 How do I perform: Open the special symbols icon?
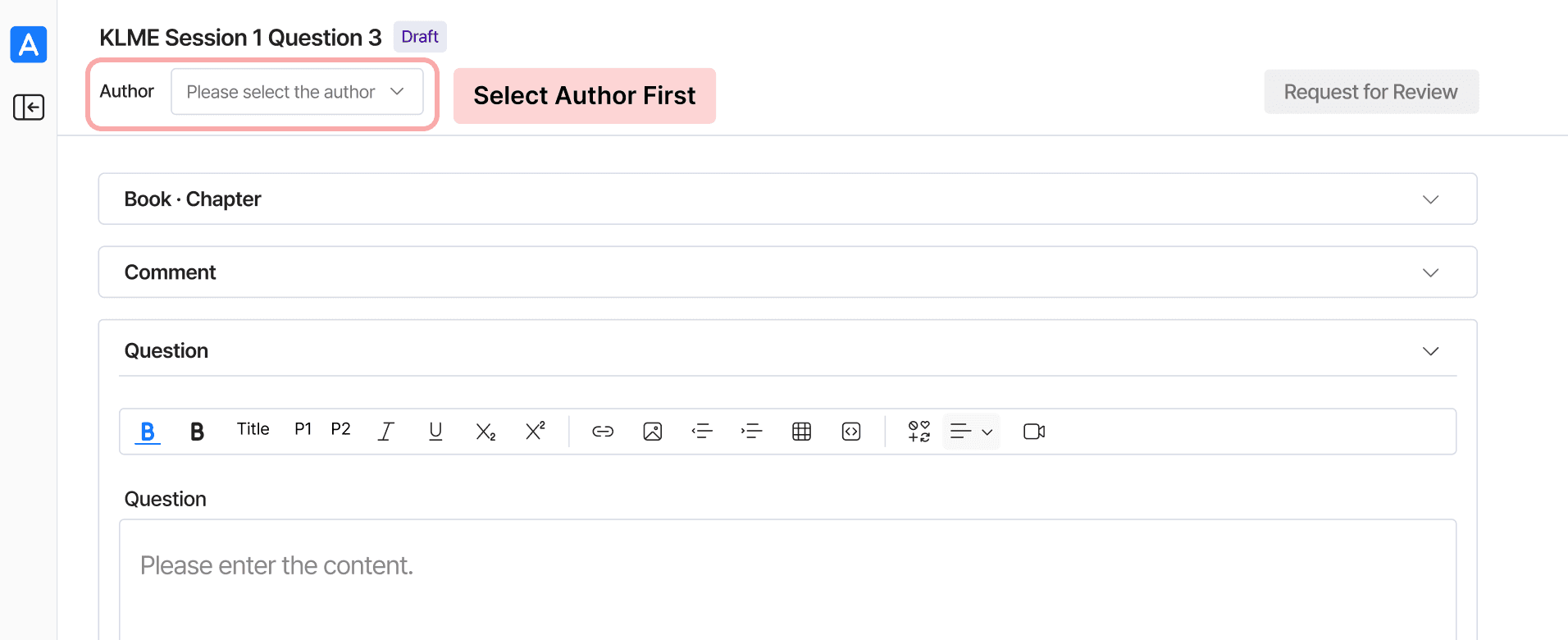click(x=919, y=432)
